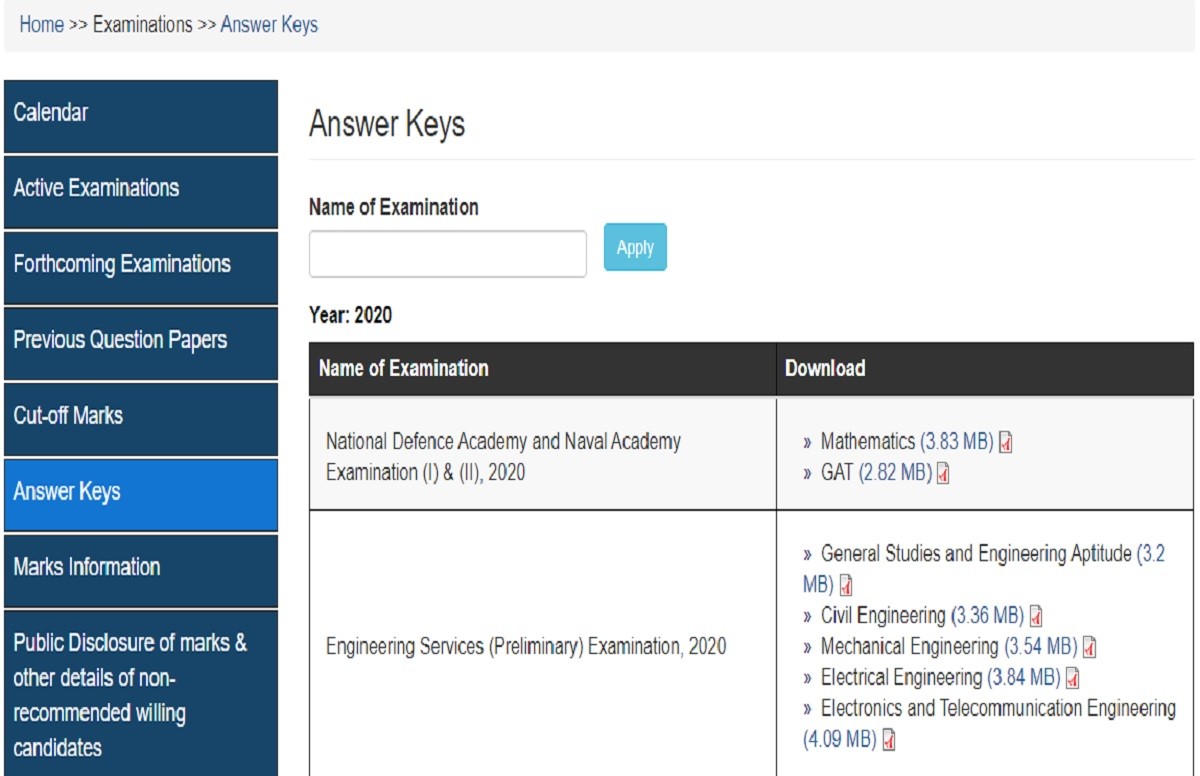The width and height of the screenshot is (1200, 776).
Task: Click PDF icon next to Mathematics download
Action: point(1006,442)
